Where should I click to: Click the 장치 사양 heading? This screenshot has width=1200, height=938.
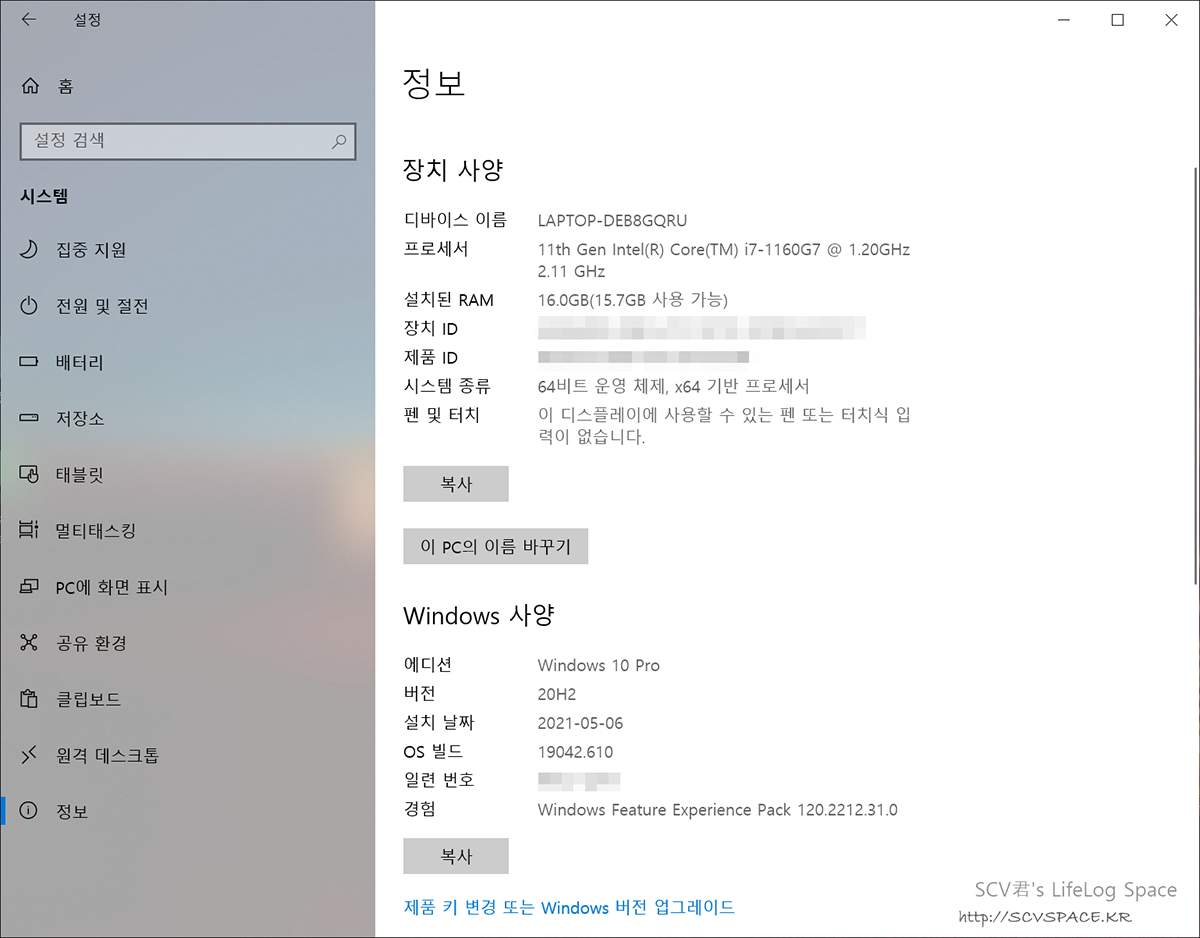(x=453, y=170)
